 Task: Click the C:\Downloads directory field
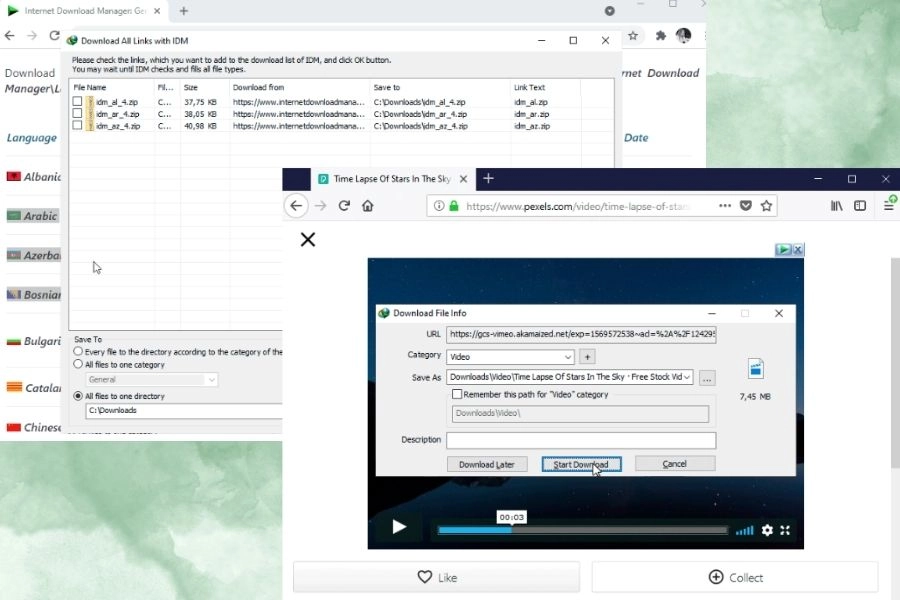(184, 411)
